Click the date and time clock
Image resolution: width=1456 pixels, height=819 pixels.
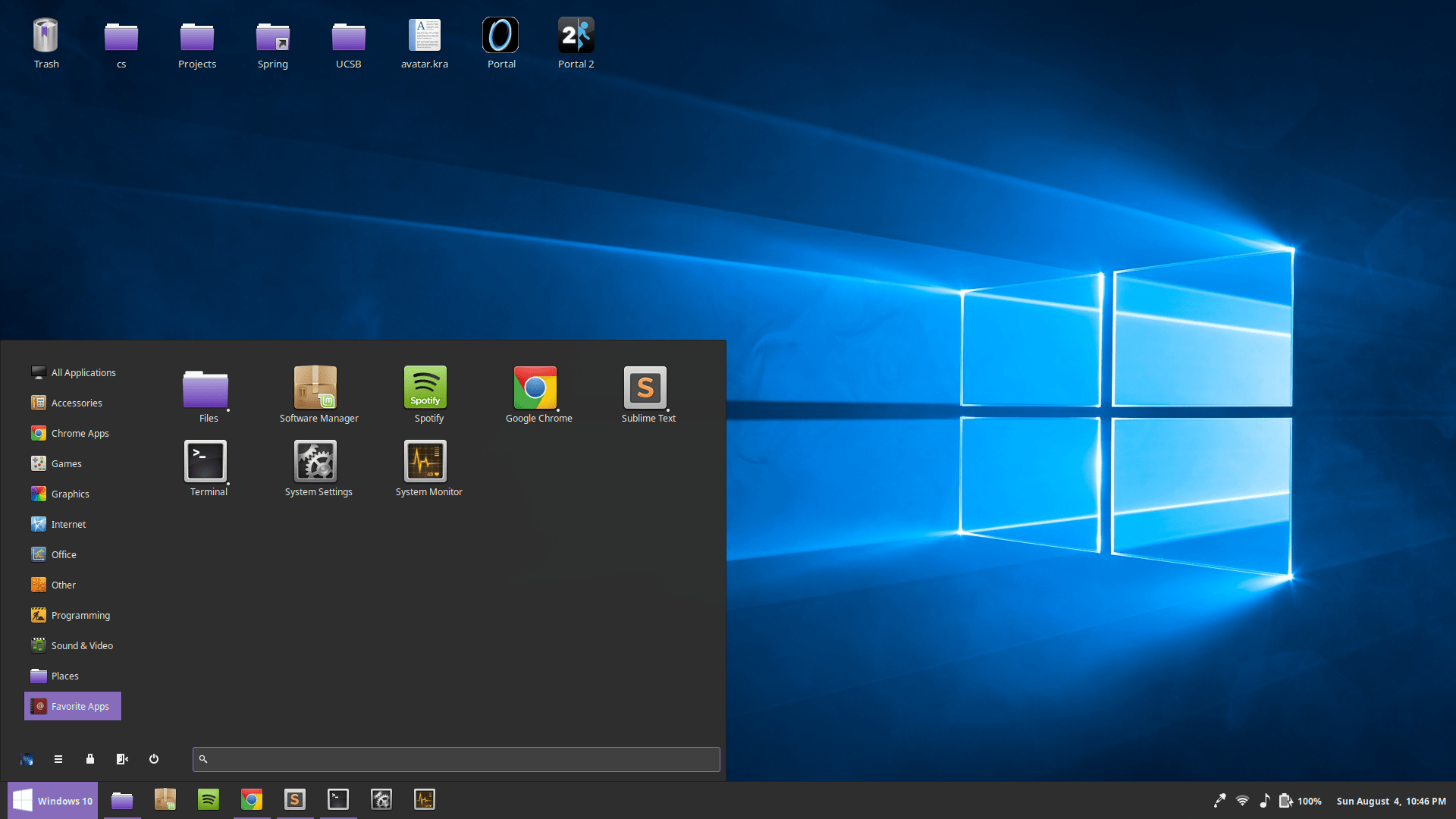[1391, 801]
